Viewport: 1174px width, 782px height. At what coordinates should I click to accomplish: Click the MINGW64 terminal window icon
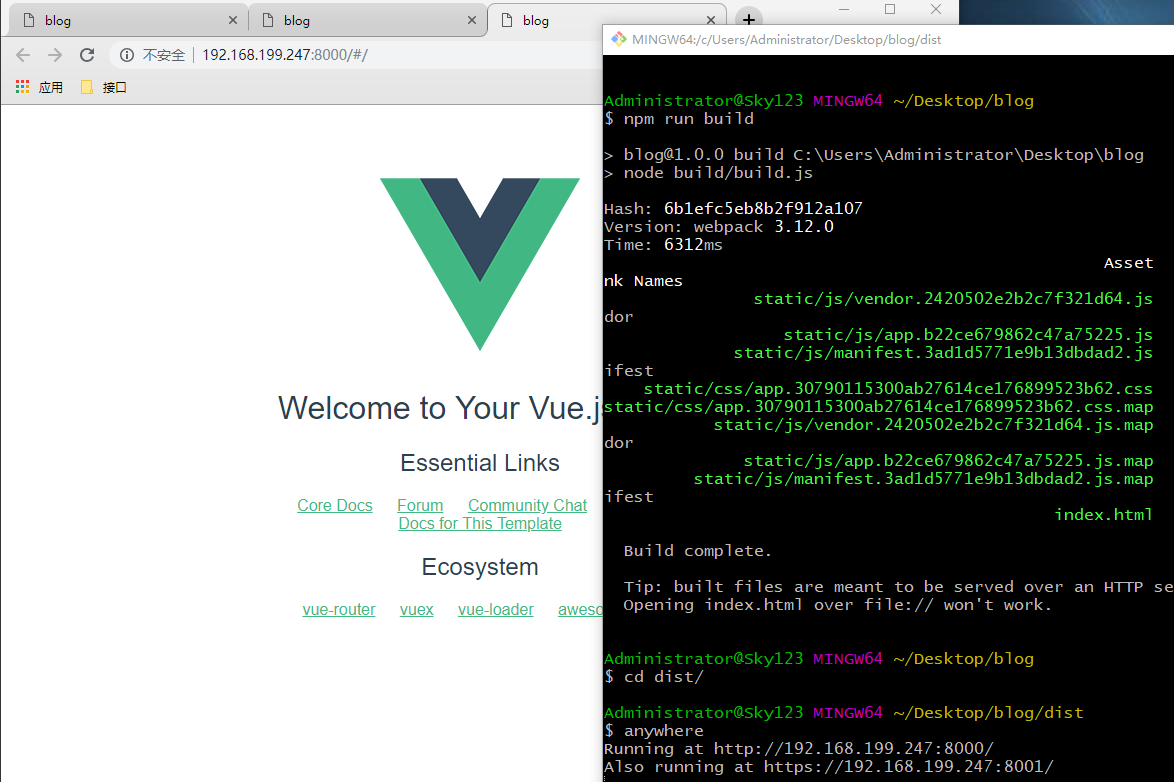[x=618, y=39]
